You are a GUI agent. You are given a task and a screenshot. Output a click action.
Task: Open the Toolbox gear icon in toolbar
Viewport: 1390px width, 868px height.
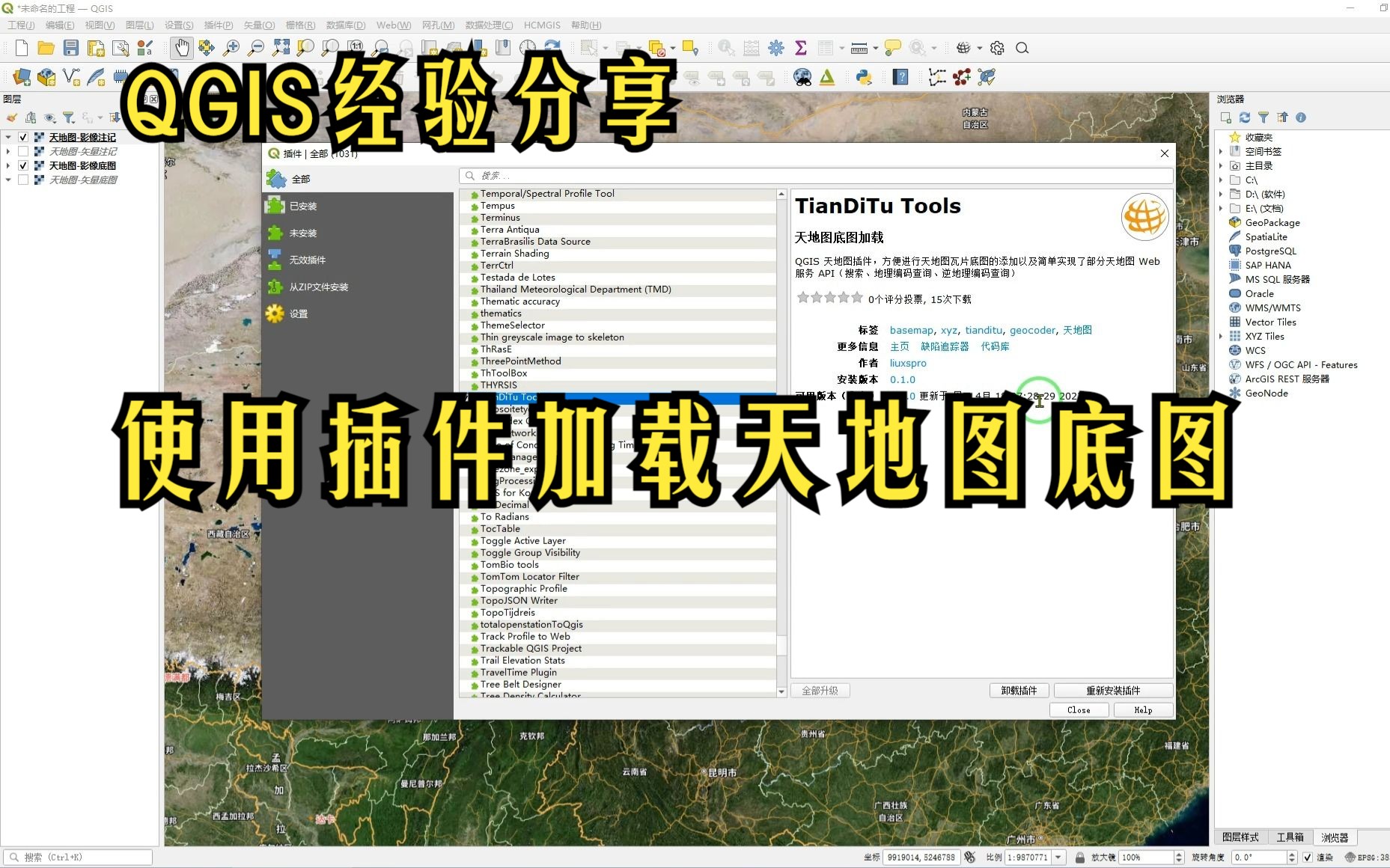click(x=776, y=48)
